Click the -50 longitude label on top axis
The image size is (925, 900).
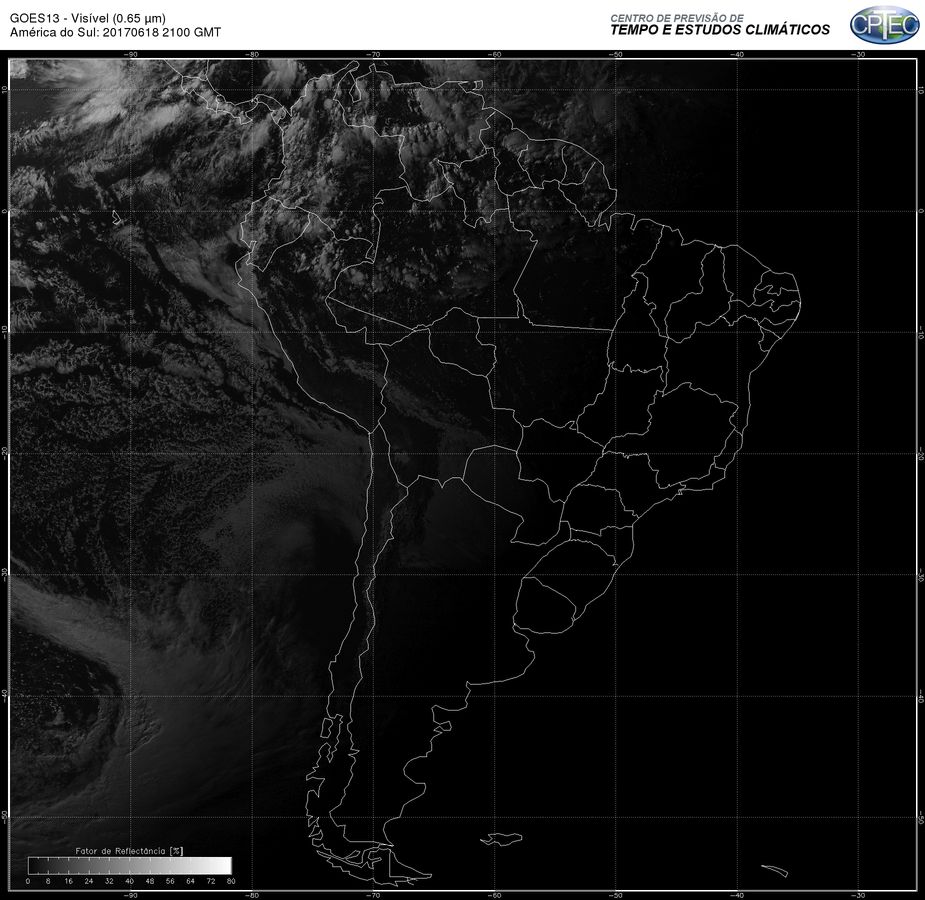click(x=615, y=54)
